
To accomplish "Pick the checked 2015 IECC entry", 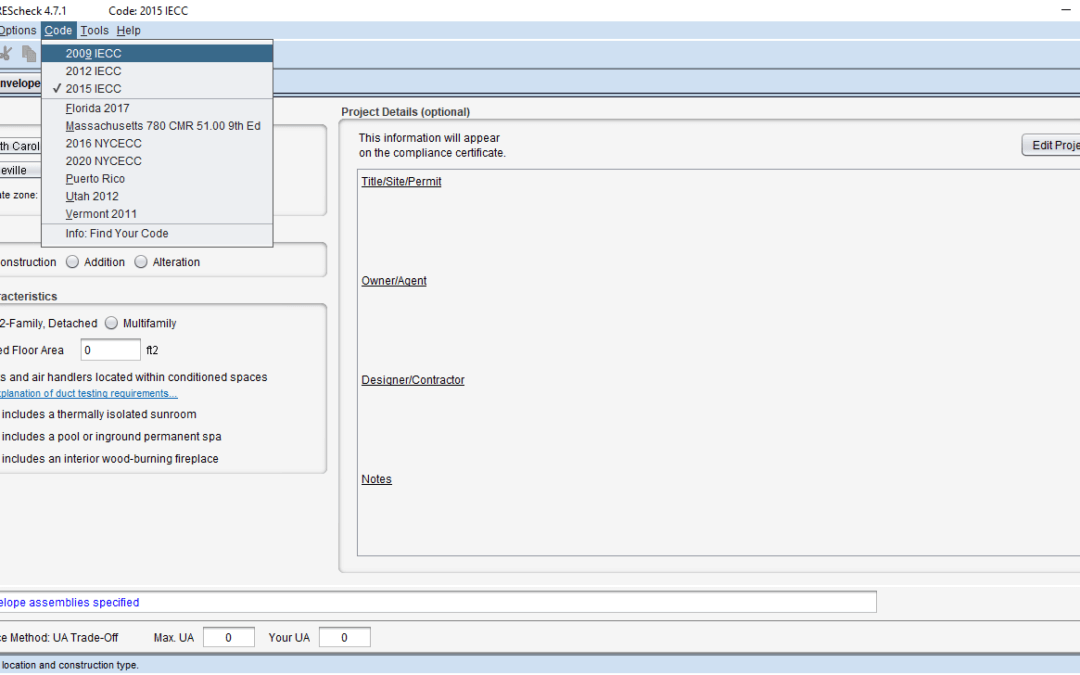I will 94,89.
